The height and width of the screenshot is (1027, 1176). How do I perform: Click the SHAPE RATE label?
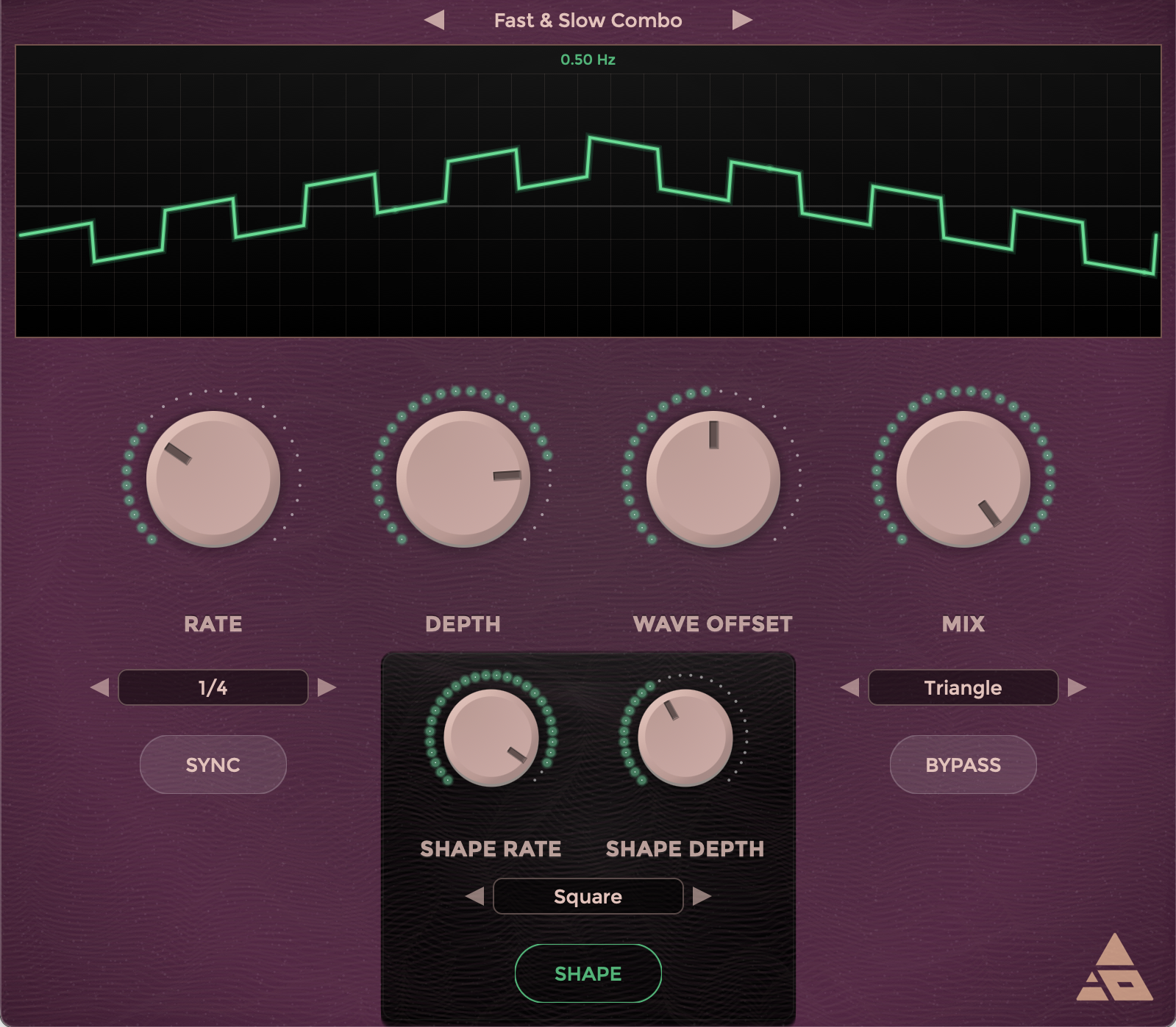click(491, 849)
